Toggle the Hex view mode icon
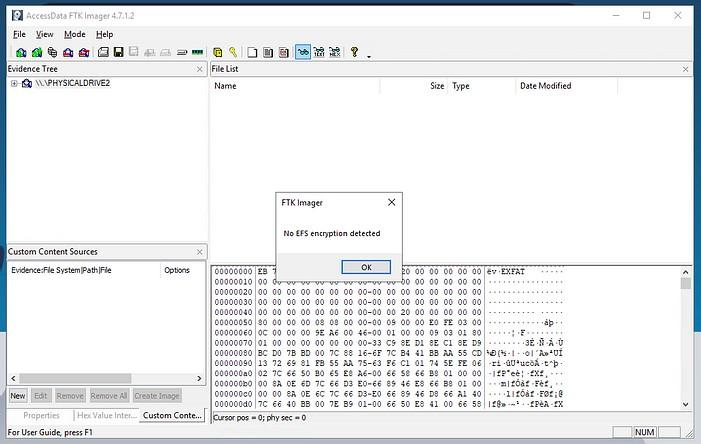701x444 pixels. point(334,52)
